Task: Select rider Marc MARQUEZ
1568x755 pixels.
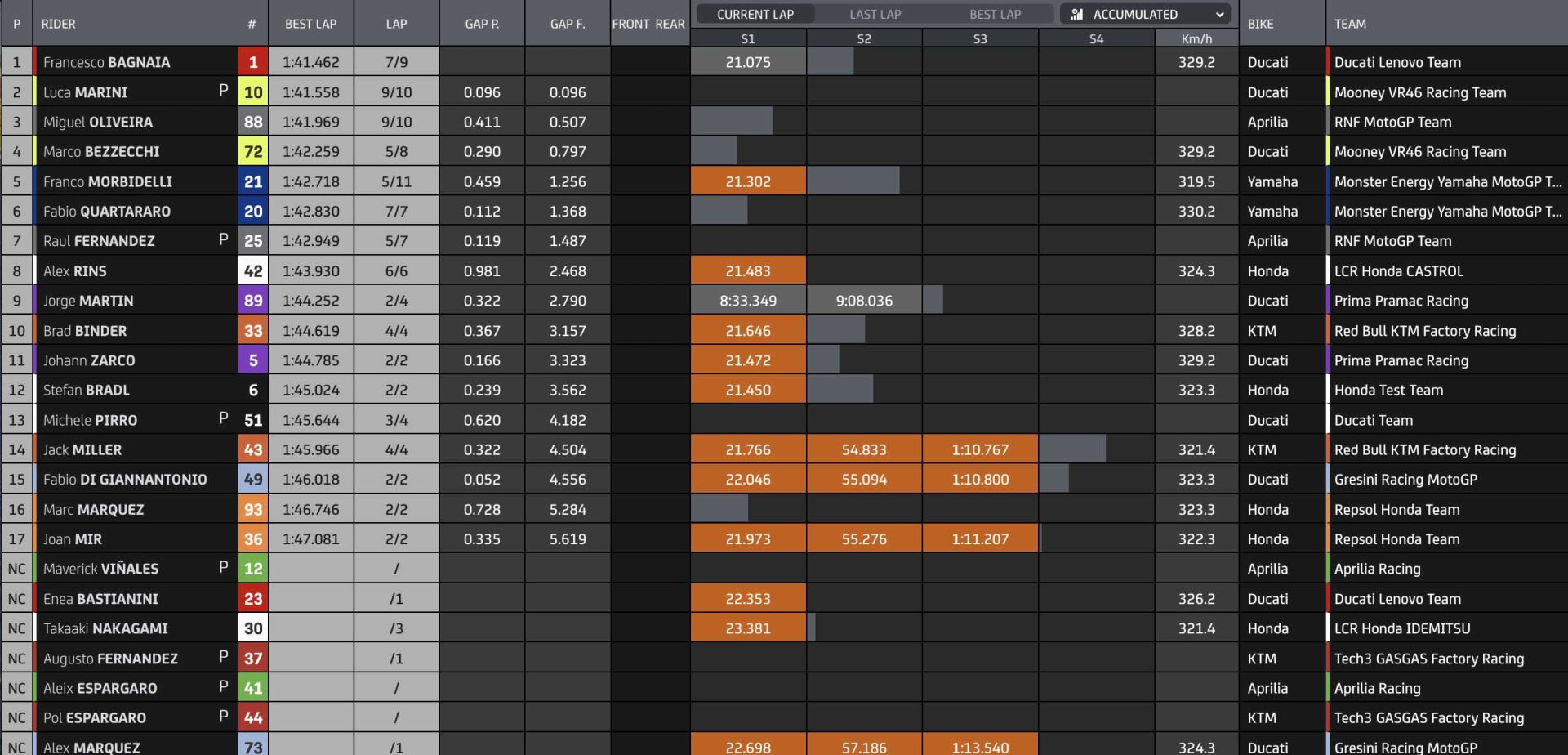Action: (93, 509)
